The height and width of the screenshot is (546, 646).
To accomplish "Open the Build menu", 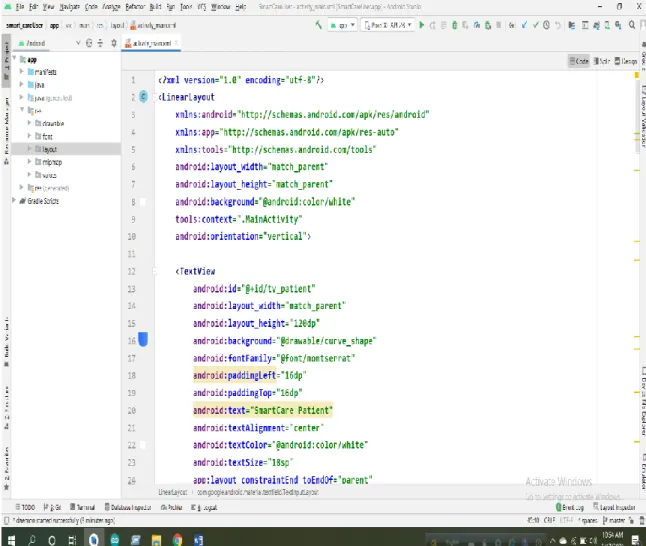I will click(155, 7).
